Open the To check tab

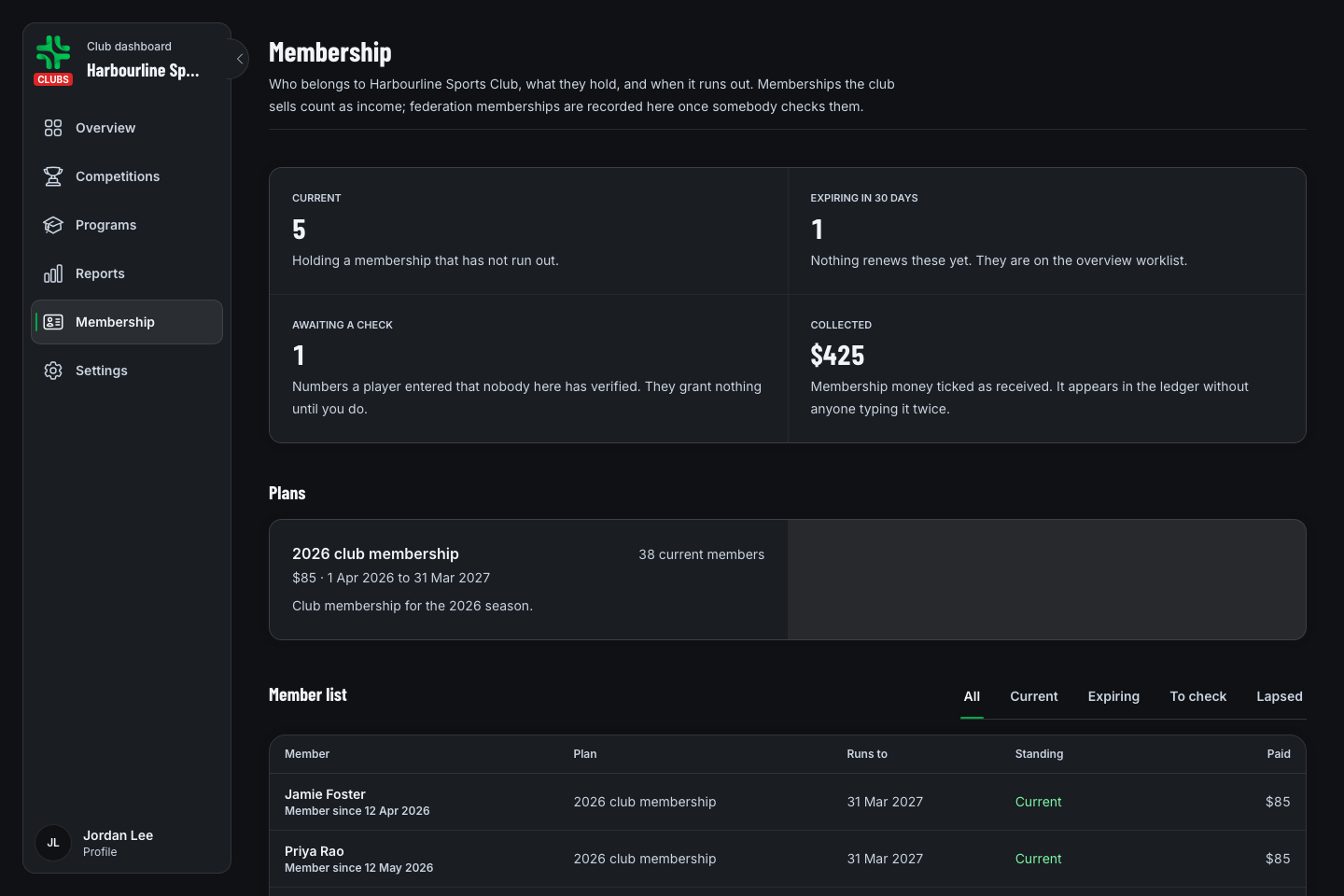[x=1198, y=696]
